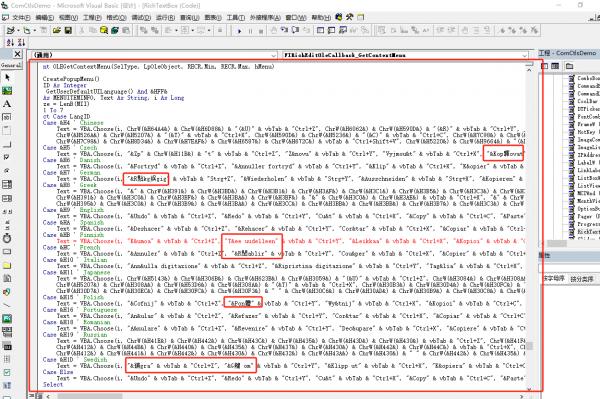The height and width of the screenshot is (399, 600).
Task: Open the 视图(V) menu
Action: pyautogui.click(x=68, y=18)
